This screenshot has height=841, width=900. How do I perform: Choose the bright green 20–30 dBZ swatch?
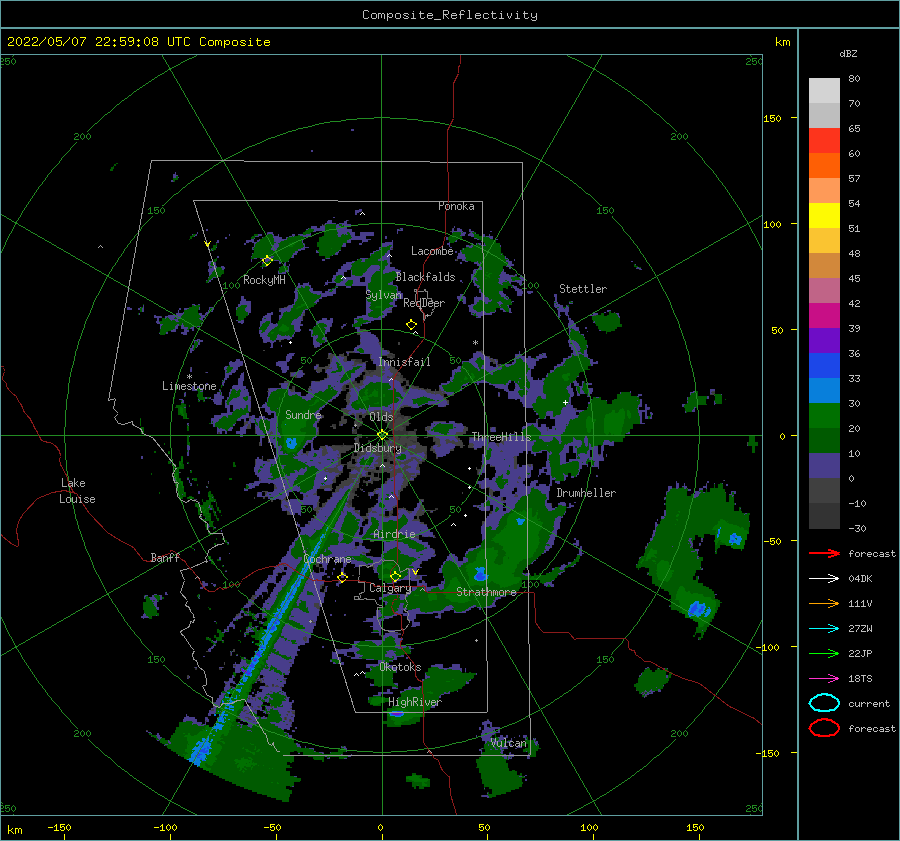coord(824,416)
